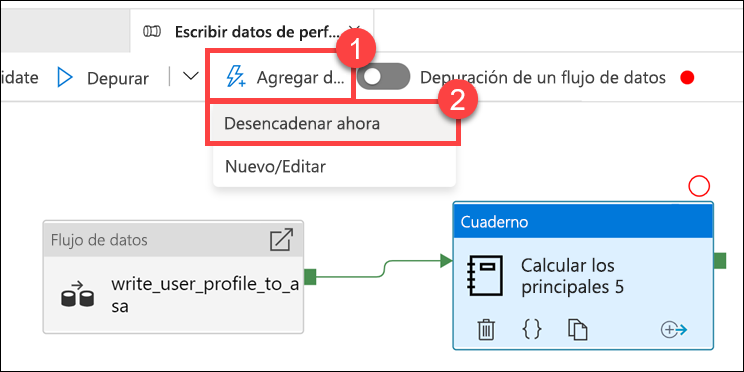This screenshot has width=744, height=372.
Task: Open the Escribir datos de perf... pipeline tab
Action: [251, 31]
